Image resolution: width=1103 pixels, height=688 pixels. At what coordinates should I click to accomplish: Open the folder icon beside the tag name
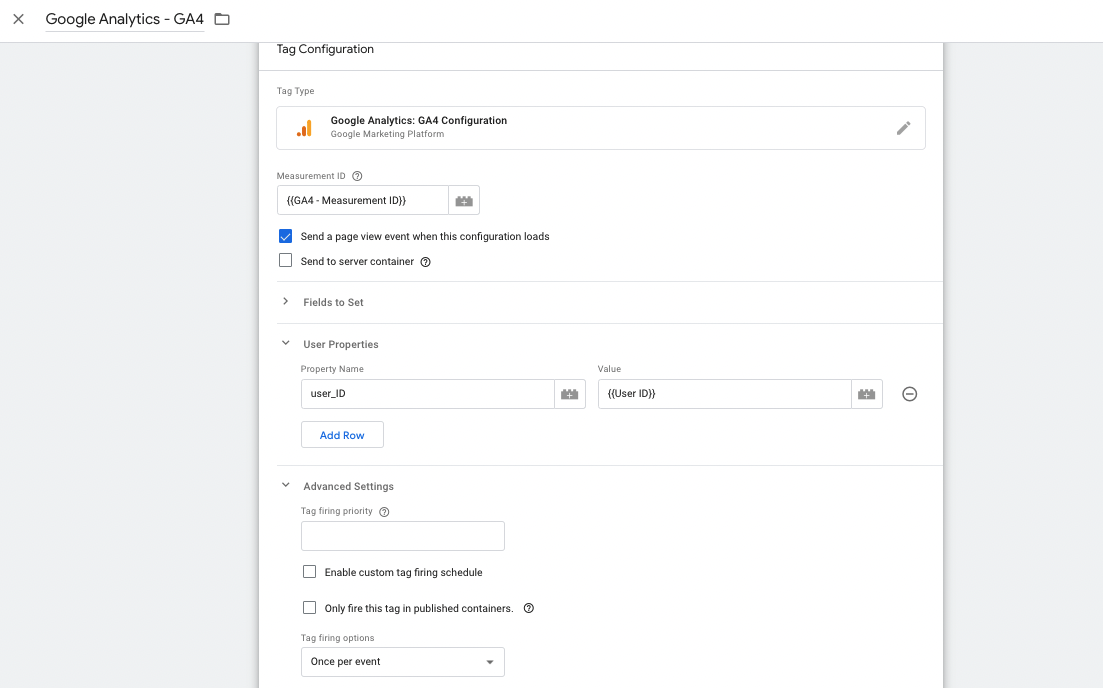(x=222, y=19)
